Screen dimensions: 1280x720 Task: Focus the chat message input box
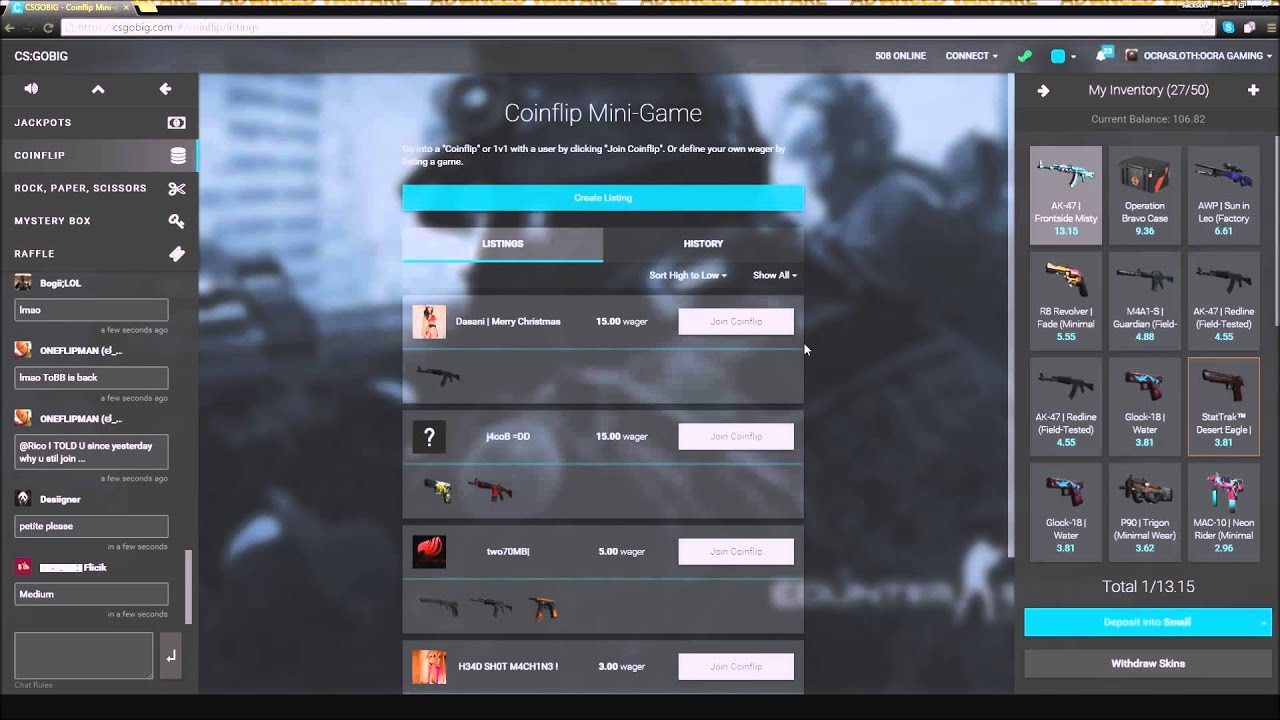pyautogui.click(x=83, y=655)
